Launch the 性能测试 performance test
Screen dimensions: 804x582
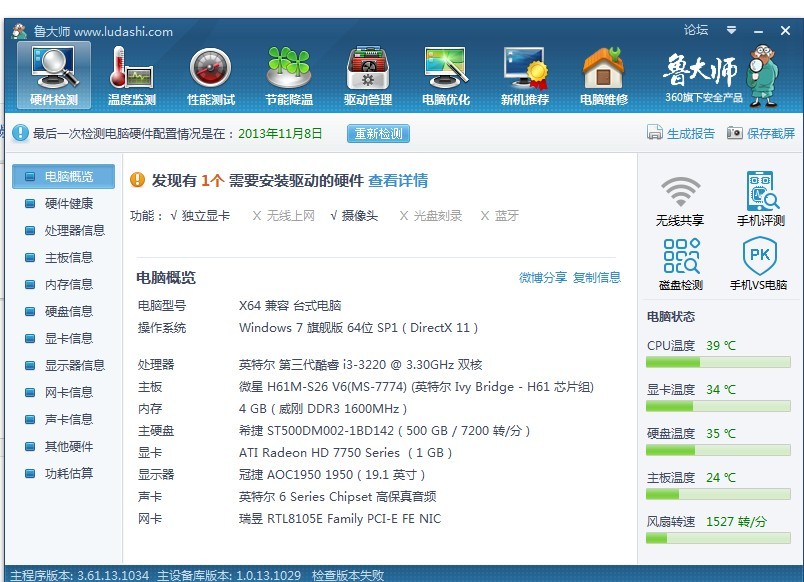click(x=211, y=75)
